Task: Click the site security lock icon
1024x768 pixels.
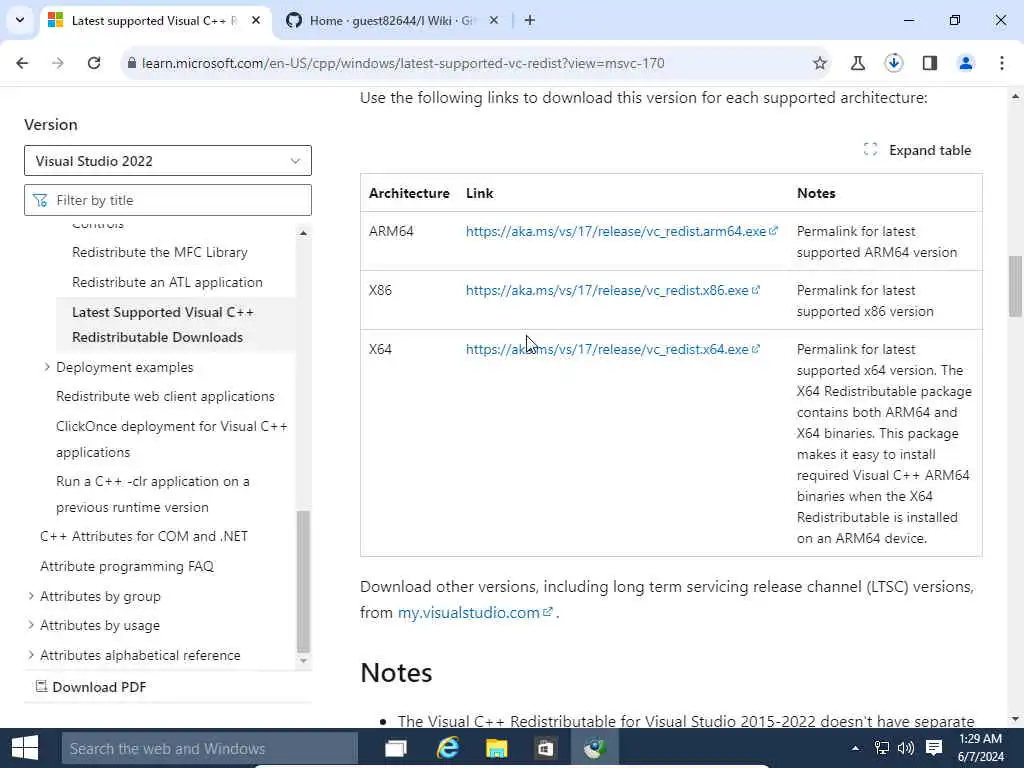Action: click(x=132, y=63)
